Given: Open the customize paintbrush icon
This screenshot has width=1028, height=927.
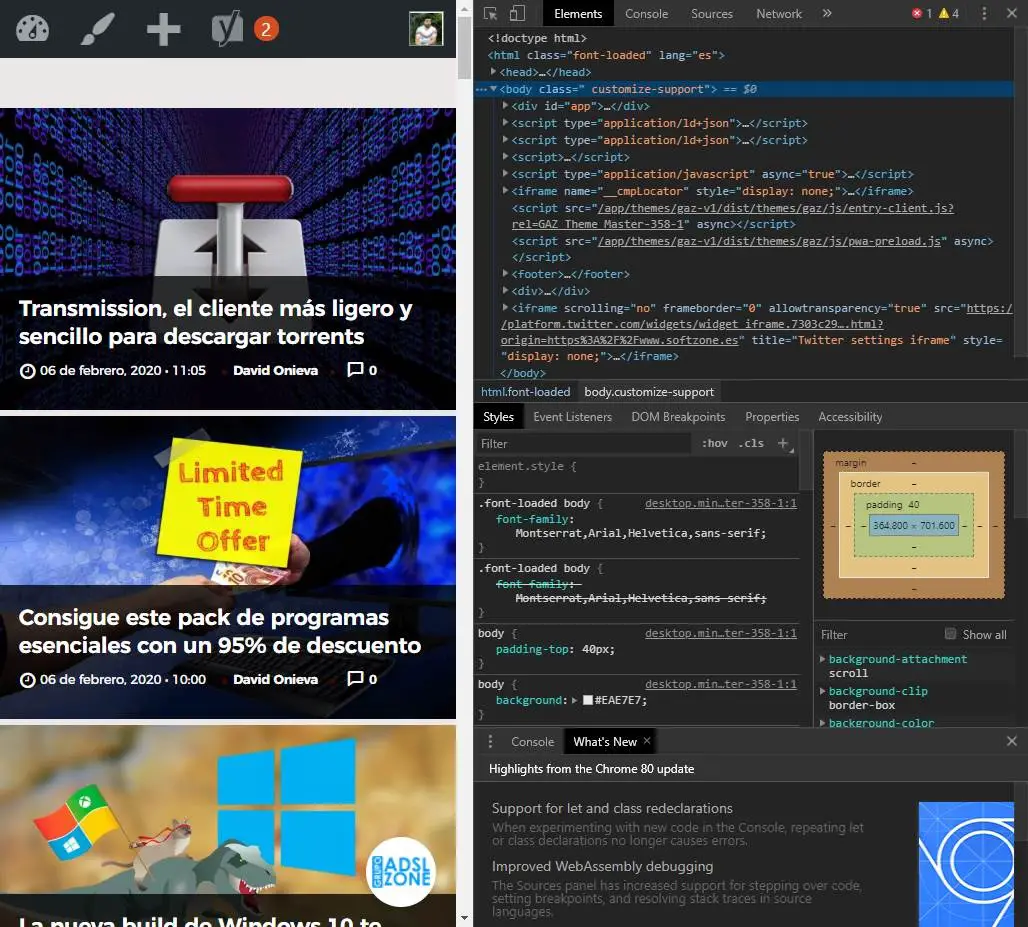Looking at the screenshot, I should coord(97,29).
